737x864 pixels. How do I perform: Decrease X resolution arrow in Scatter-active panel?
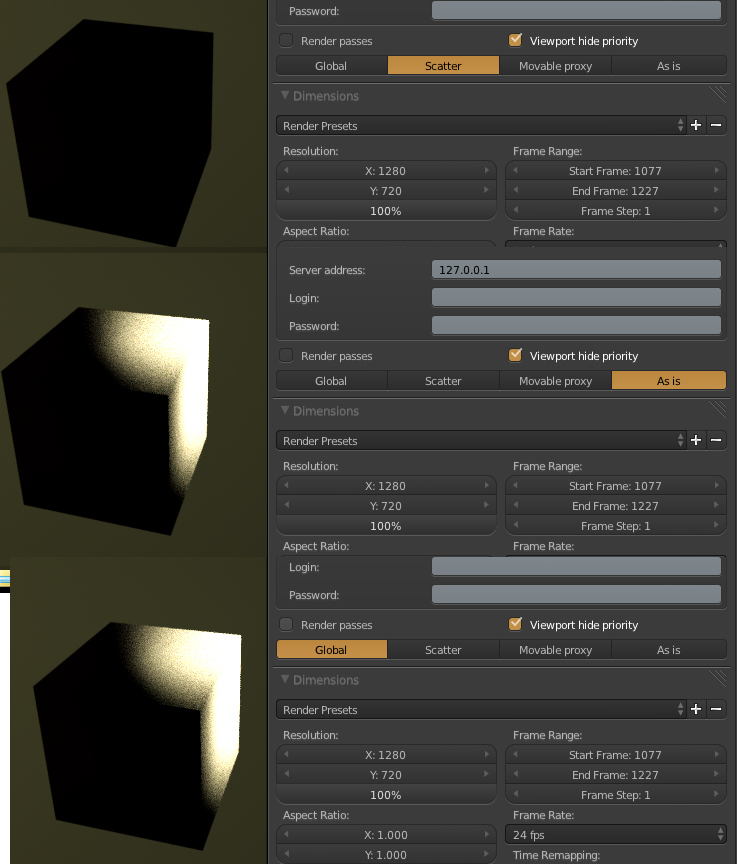(x=286, y=171)
